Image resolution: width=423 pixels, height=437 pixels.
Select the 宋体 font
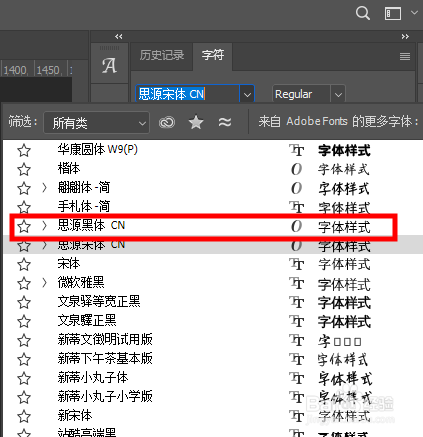click(69, 263)
